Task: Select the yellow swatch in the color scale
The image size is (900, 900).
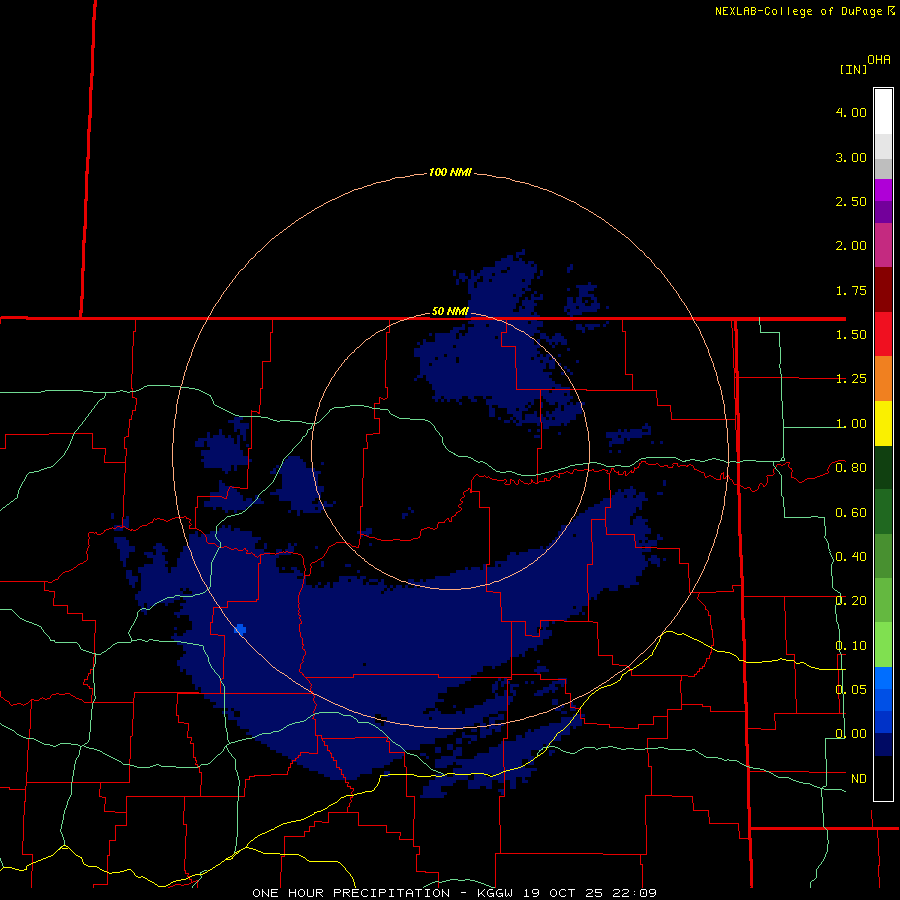Action: pos(883,423)
